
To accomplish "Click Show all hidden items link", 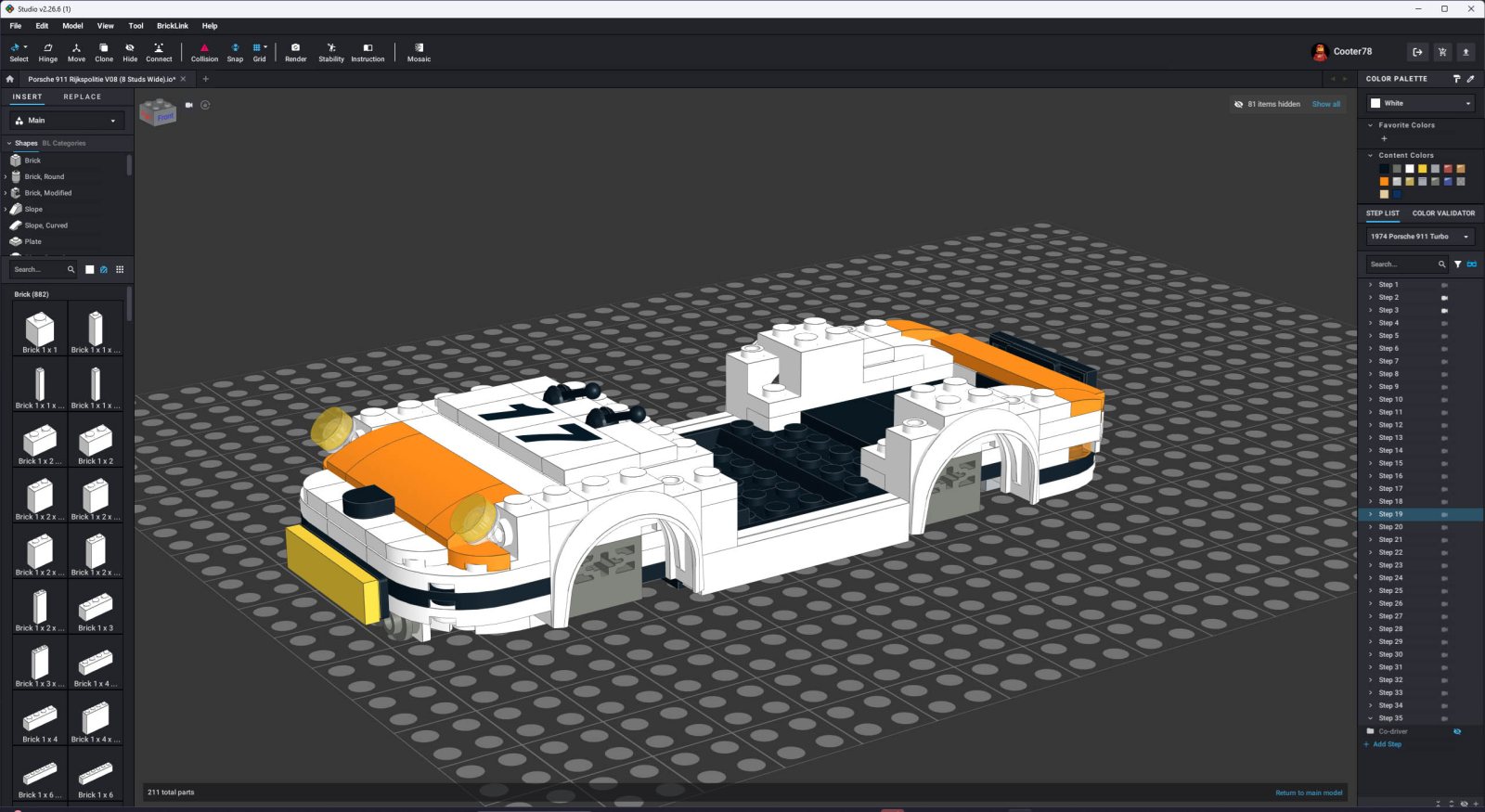I will (x=1326, y=104).
